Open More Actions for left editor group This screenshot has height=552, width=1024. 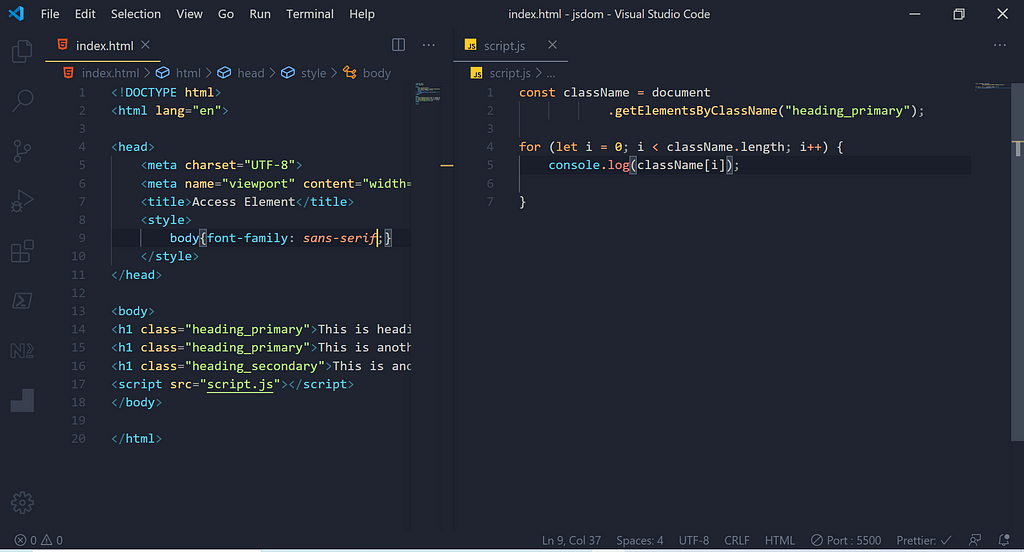tap(428, 45)
